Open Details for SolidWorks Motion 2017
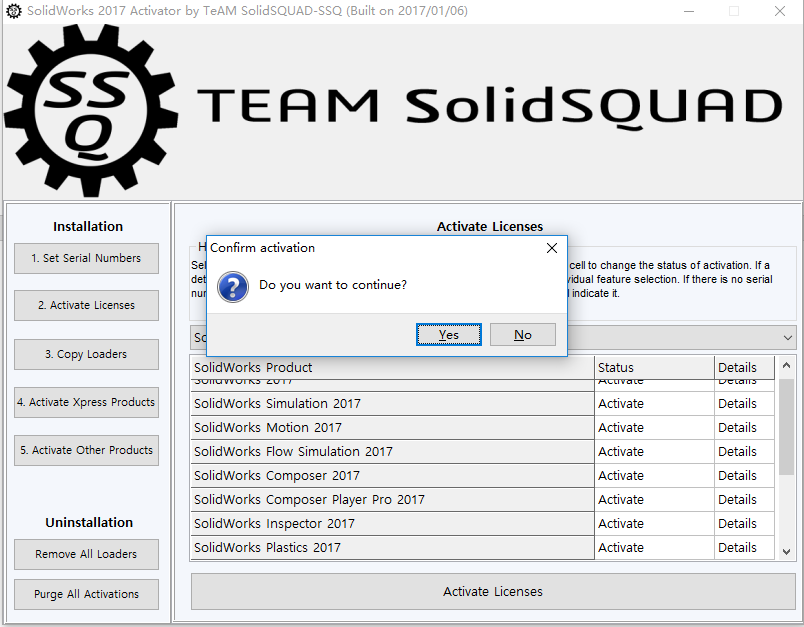 (x=744, y=428)
